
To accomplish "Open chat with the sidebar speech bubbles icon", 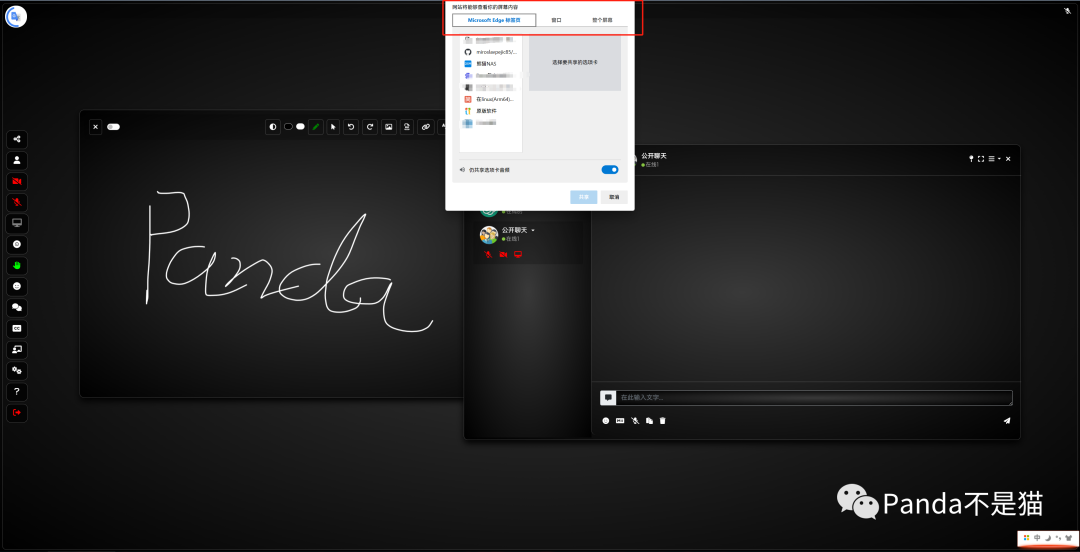I will (x=17, y=307).
